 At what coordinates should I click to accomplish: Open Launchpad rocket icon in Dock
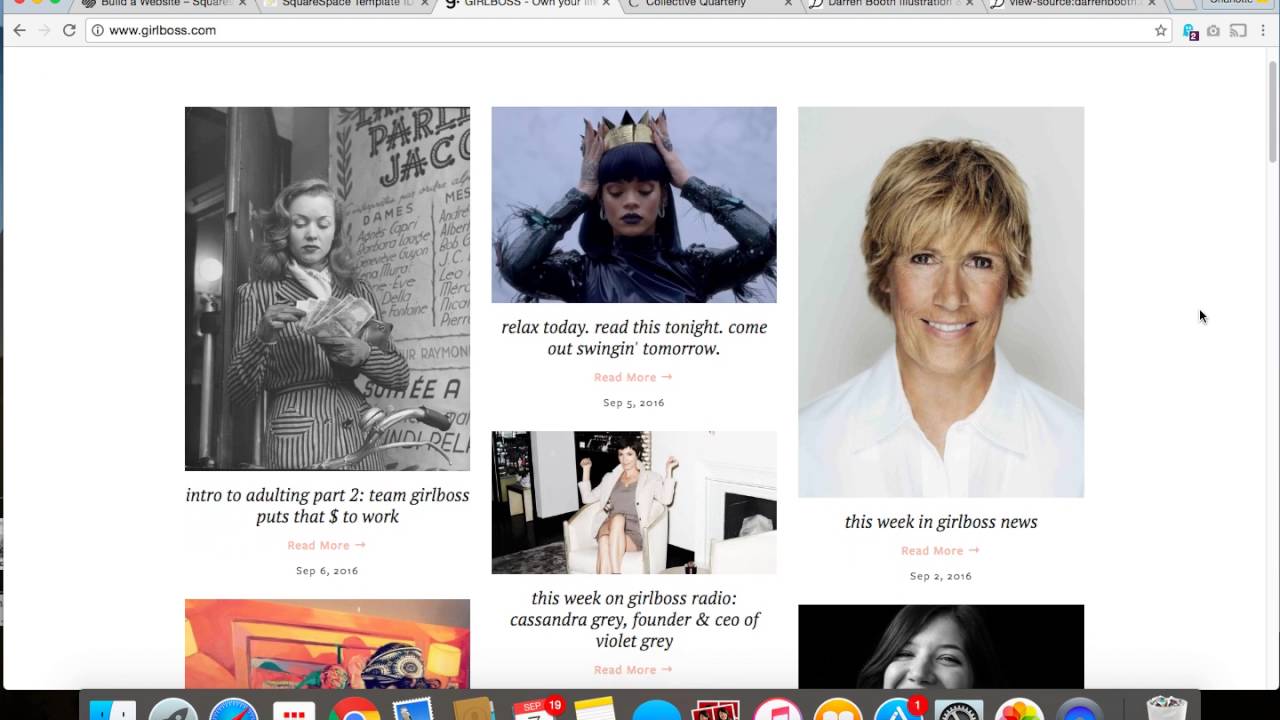point(173,710)
